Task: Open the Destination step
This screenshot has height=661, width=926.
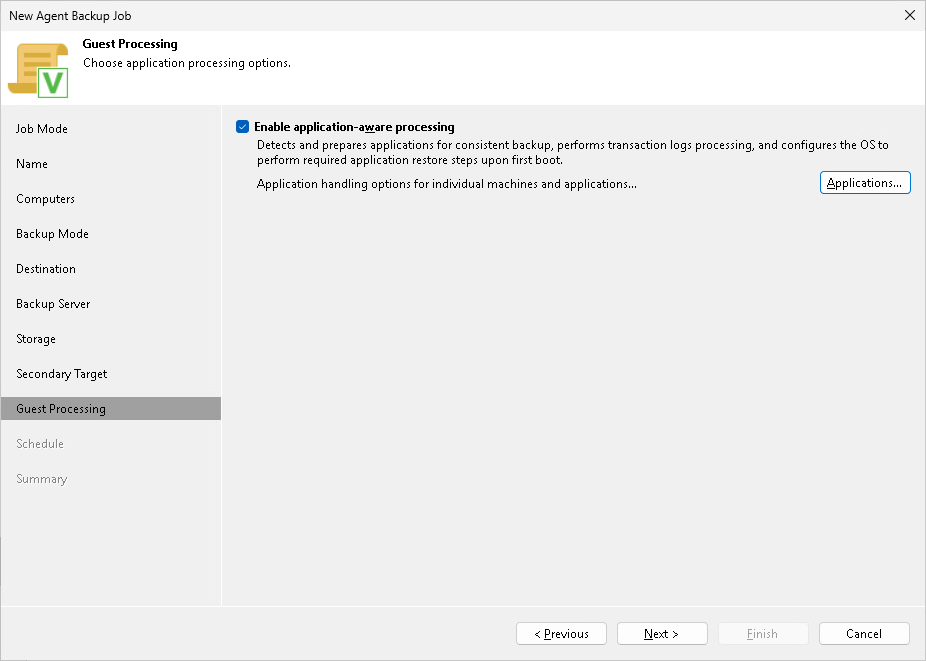Action: click(x=45, y=268)
